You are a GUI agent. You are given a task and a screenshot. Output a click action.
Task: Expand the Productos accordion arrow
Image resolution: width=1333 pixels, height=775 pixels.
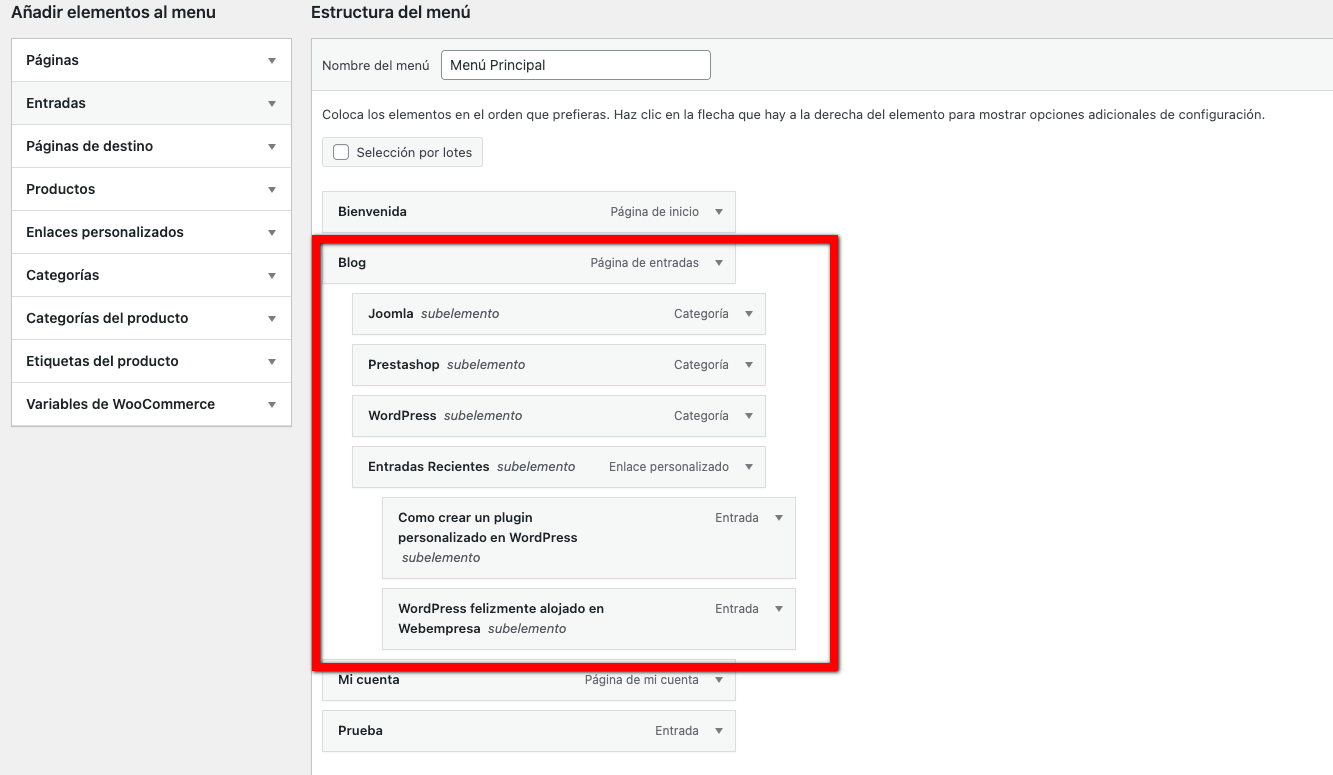click(272, 190)
